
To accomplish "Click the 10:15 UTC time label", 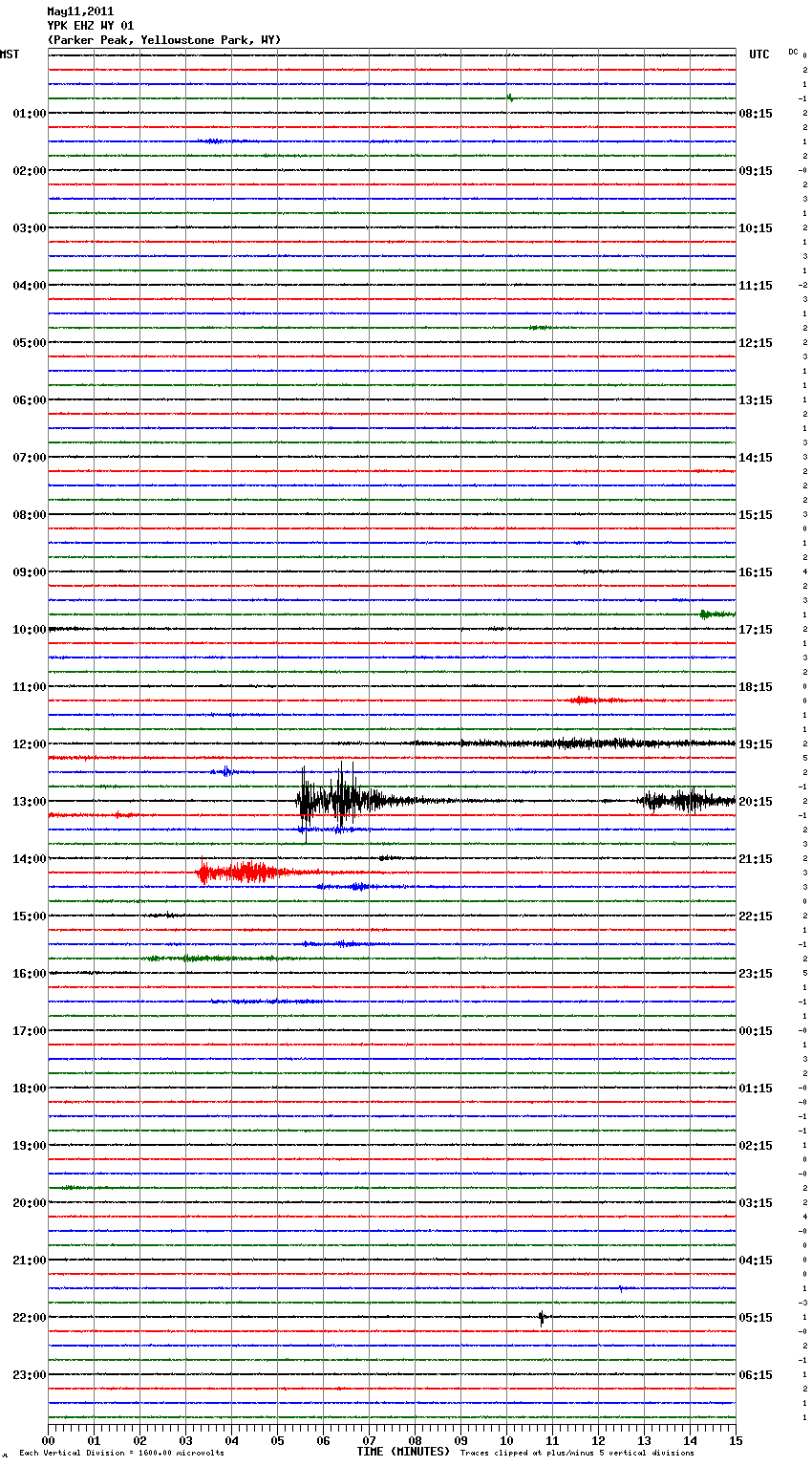I will [756, 228].
